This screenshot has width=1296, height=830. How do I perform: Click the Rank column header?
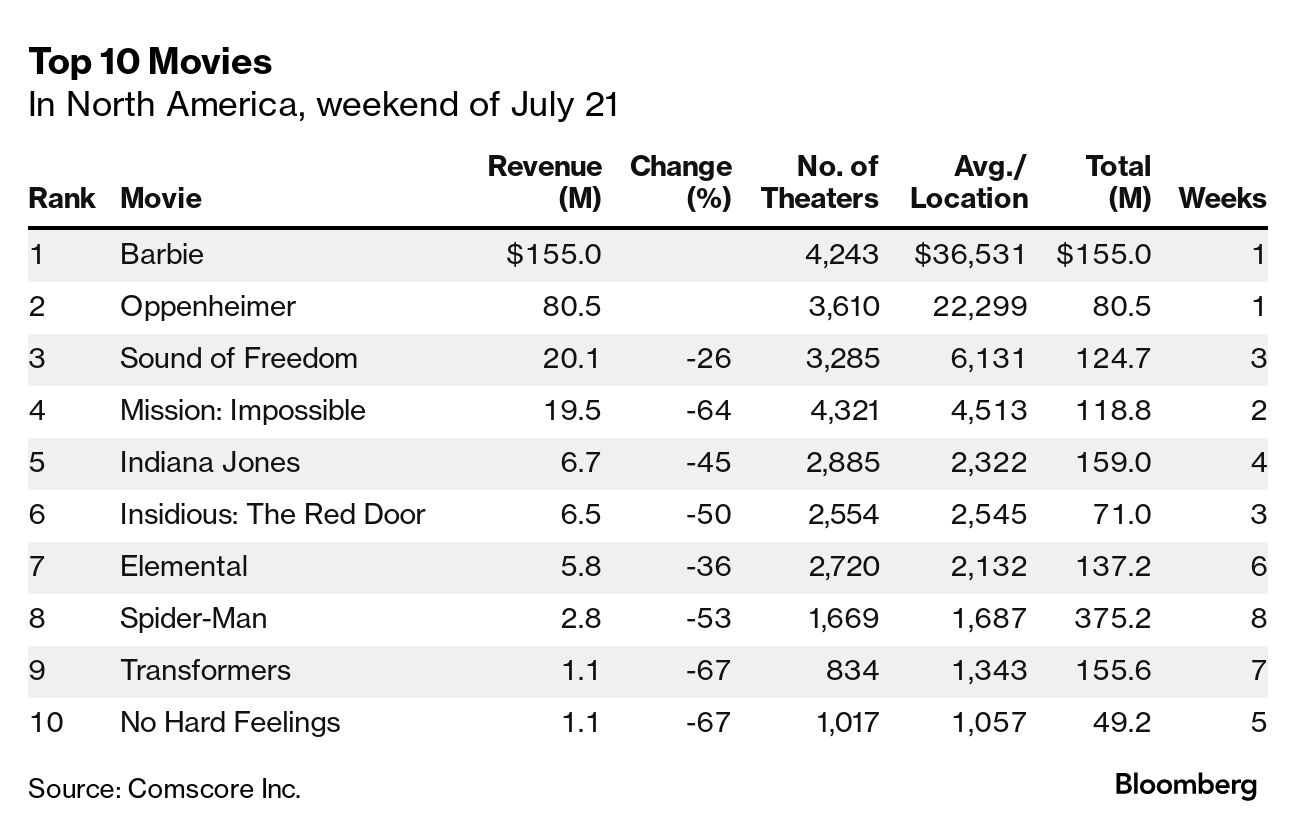click(61, 198)
